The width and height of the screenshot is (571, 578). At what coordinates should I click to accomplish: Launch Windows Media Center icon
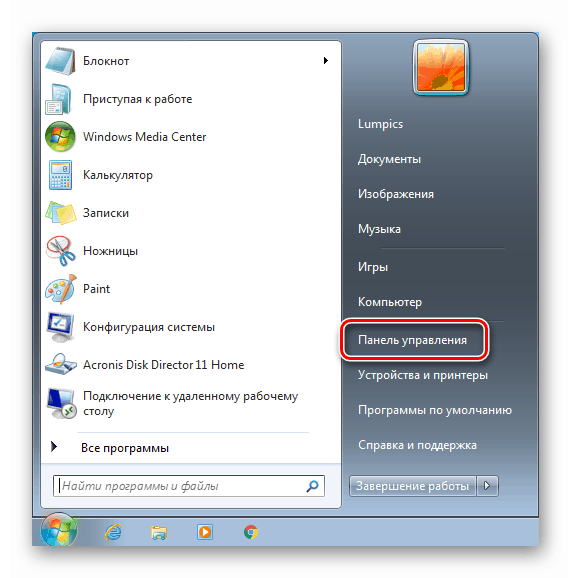pos(60,137)
